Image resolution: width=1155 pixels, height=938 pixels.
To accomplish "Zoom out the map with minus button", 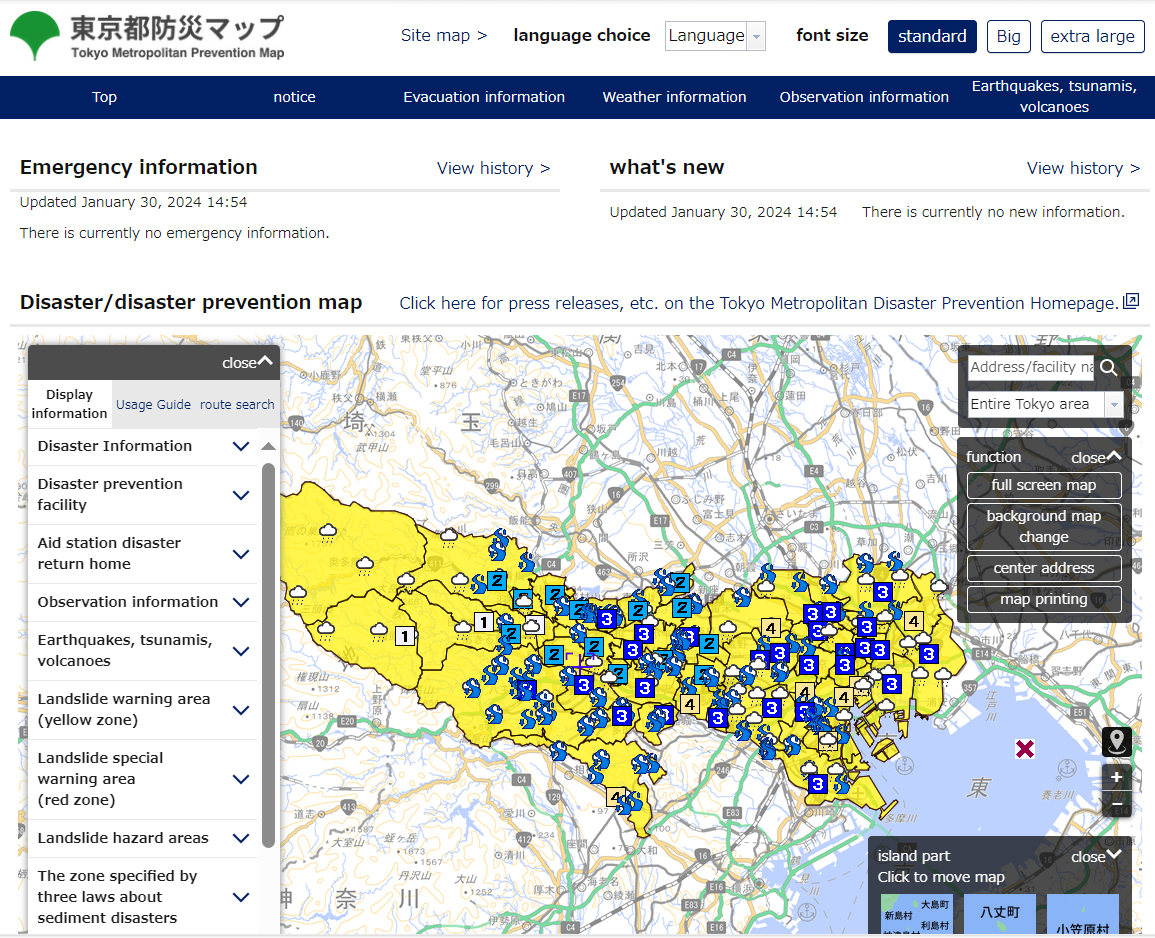I will pos(1116,804).
